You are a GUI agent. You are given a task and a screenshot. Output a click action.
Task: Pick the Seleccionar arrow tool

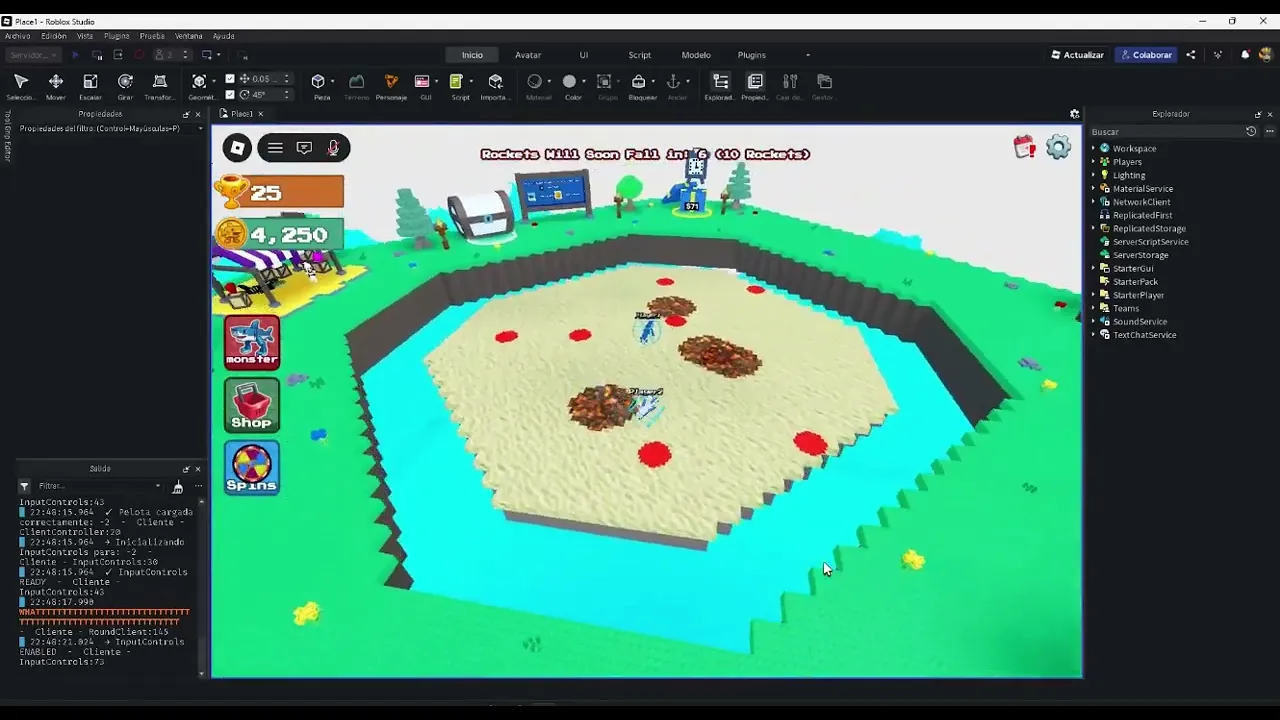click(x=20, y=86)
